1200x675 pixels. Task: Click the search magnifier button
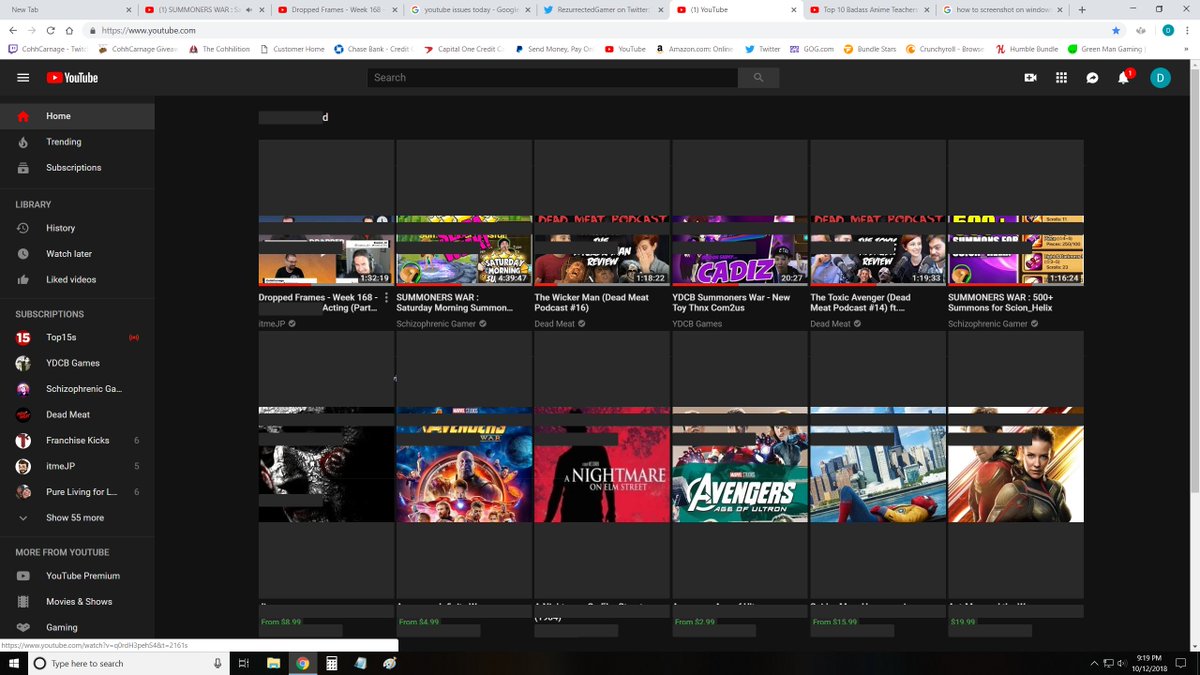point(758,77)
